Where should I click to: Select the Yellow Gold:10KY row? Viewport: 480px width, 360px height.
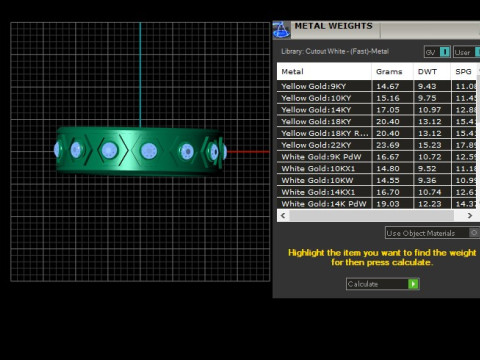point(377,98)
